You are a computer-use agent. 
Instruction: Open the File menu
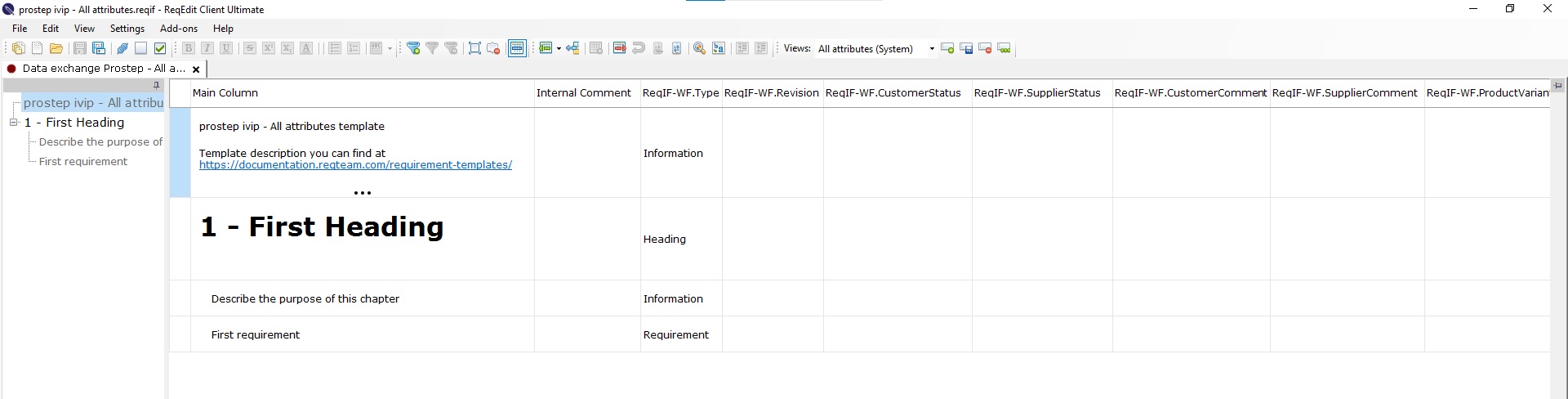pyautogui.click(x=20, y=28)
